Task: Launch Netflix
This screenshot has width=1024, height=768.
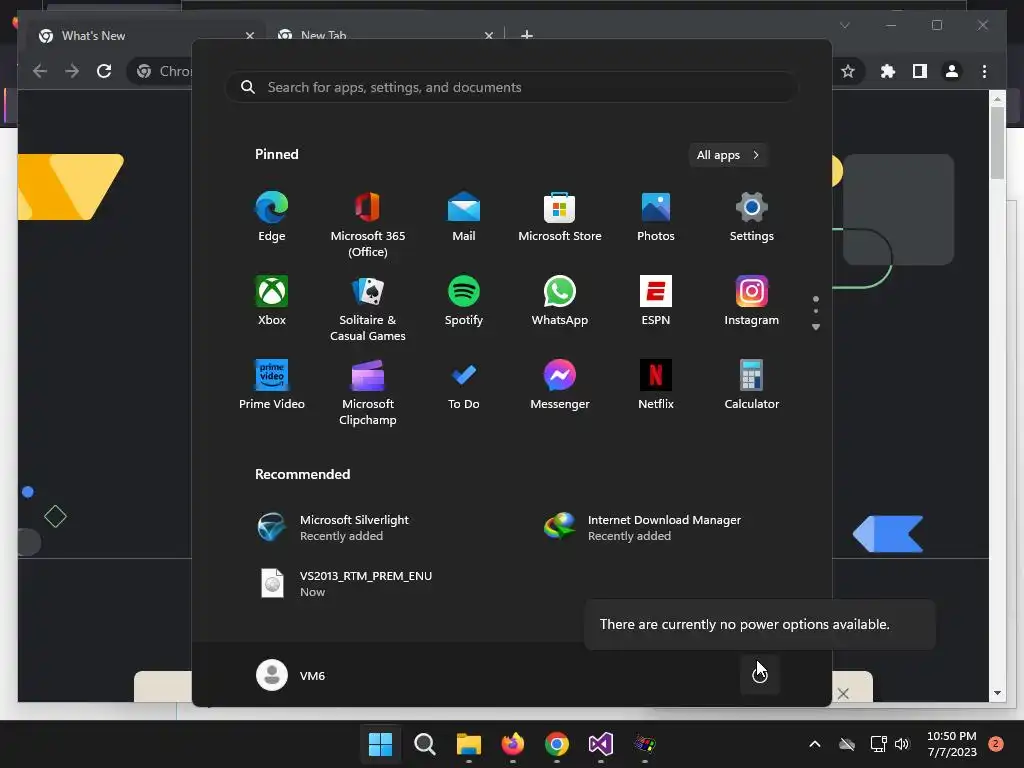Action: click(x=656, y=385)
